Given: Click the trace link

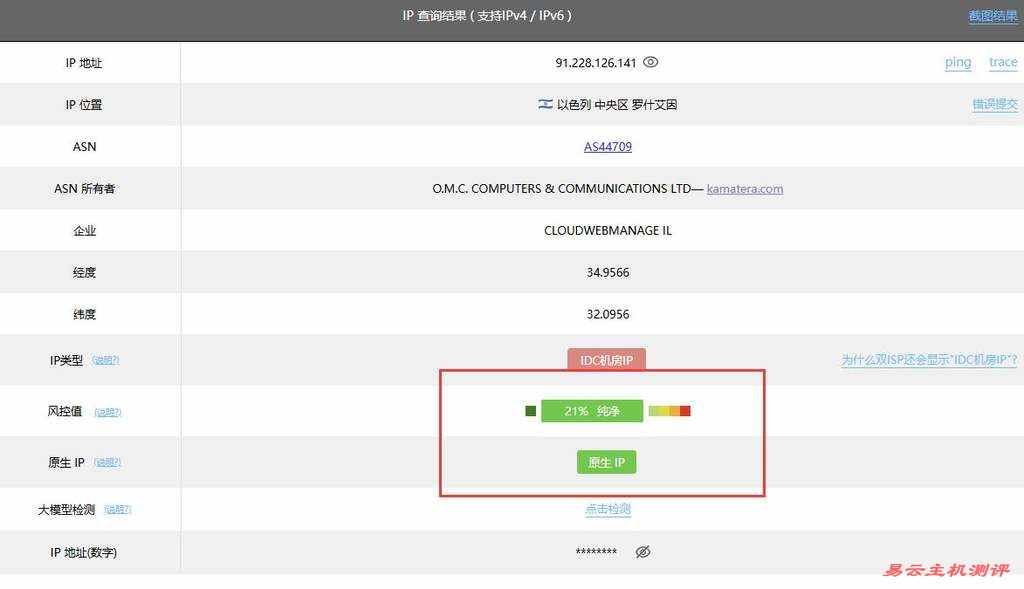Looking at the screenshot, I should (1003, 62).
